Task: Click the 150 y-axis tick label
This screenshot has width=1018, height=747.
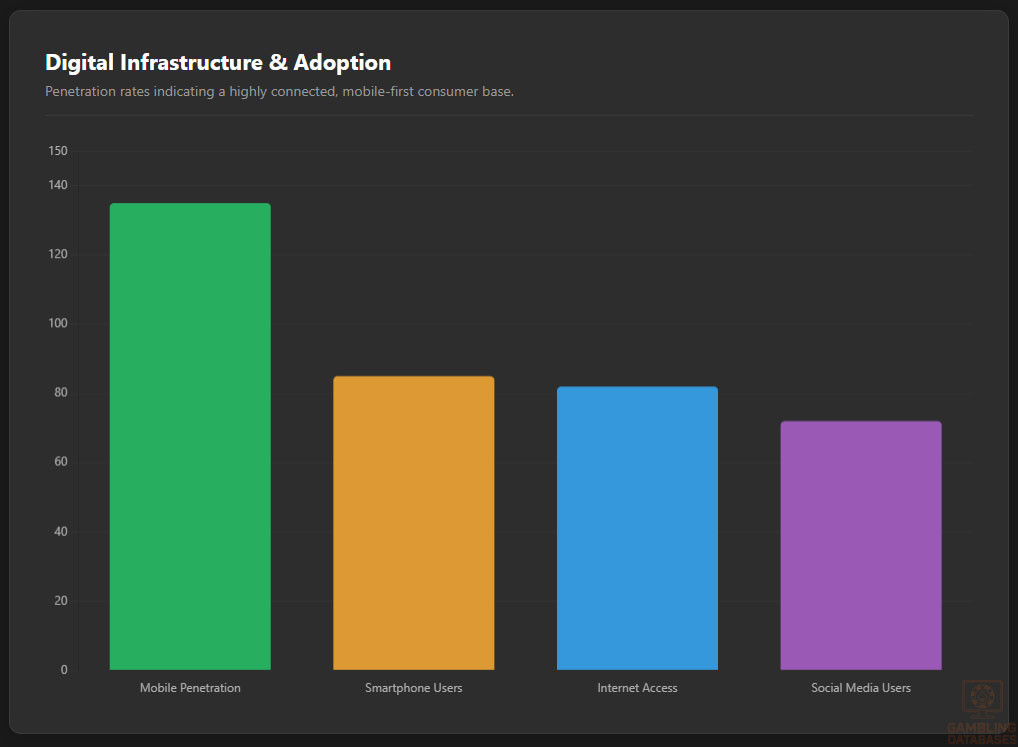Action: pyautogui.click(x=58, y=151)
